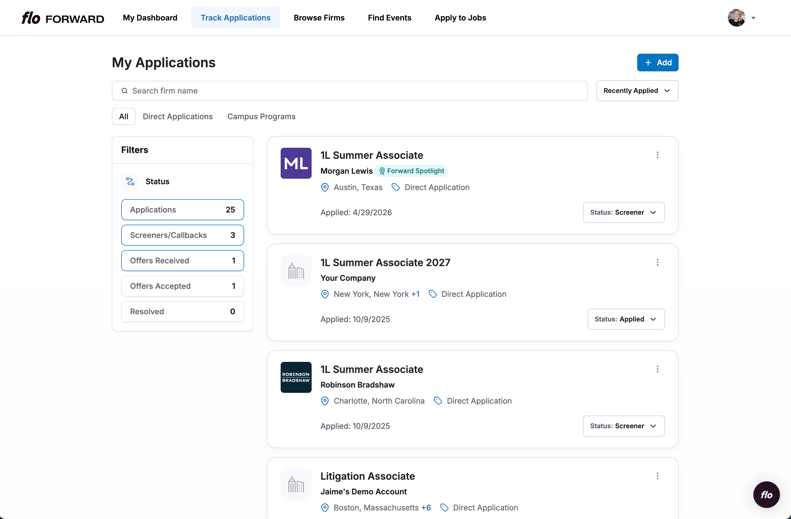Open the Flo chat bubble icon
Image resolution: width=791 pixels, height=519 pixels.
tap(766, 494)
